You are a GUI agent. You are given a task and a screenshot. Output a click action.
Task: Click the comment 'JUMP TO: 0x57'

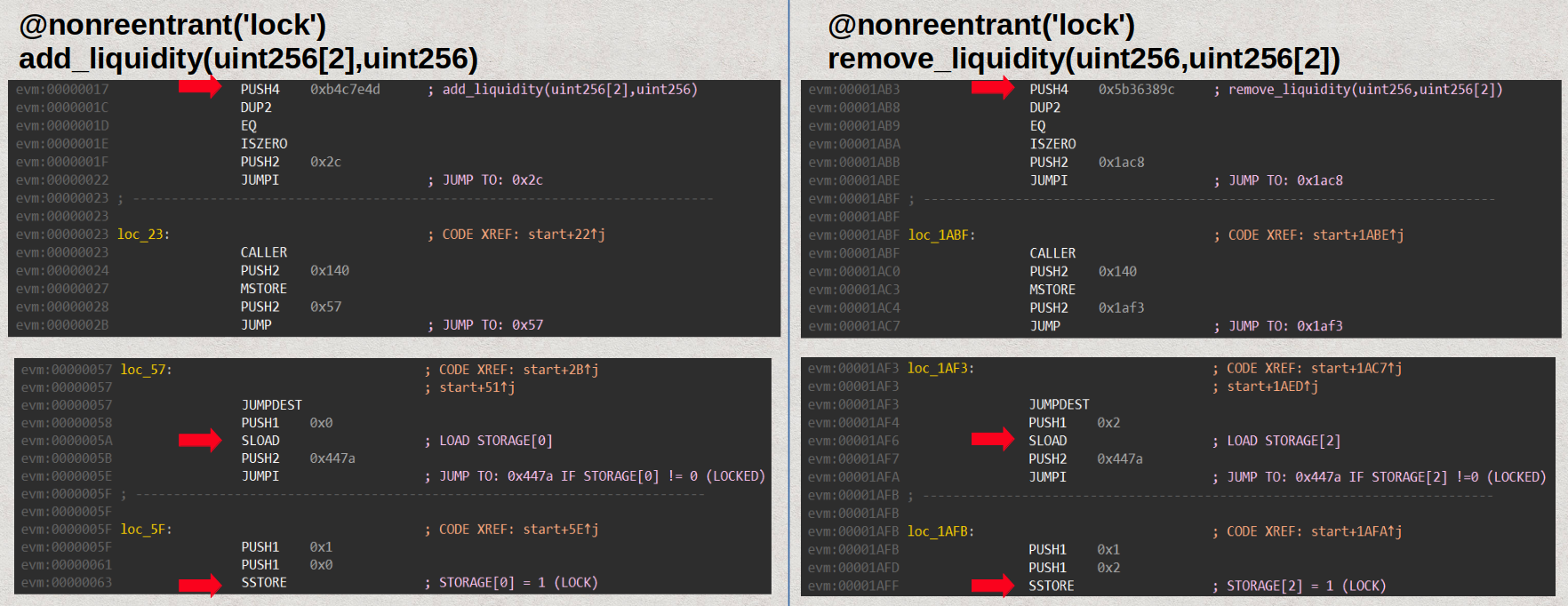click(x=492, y=325)
